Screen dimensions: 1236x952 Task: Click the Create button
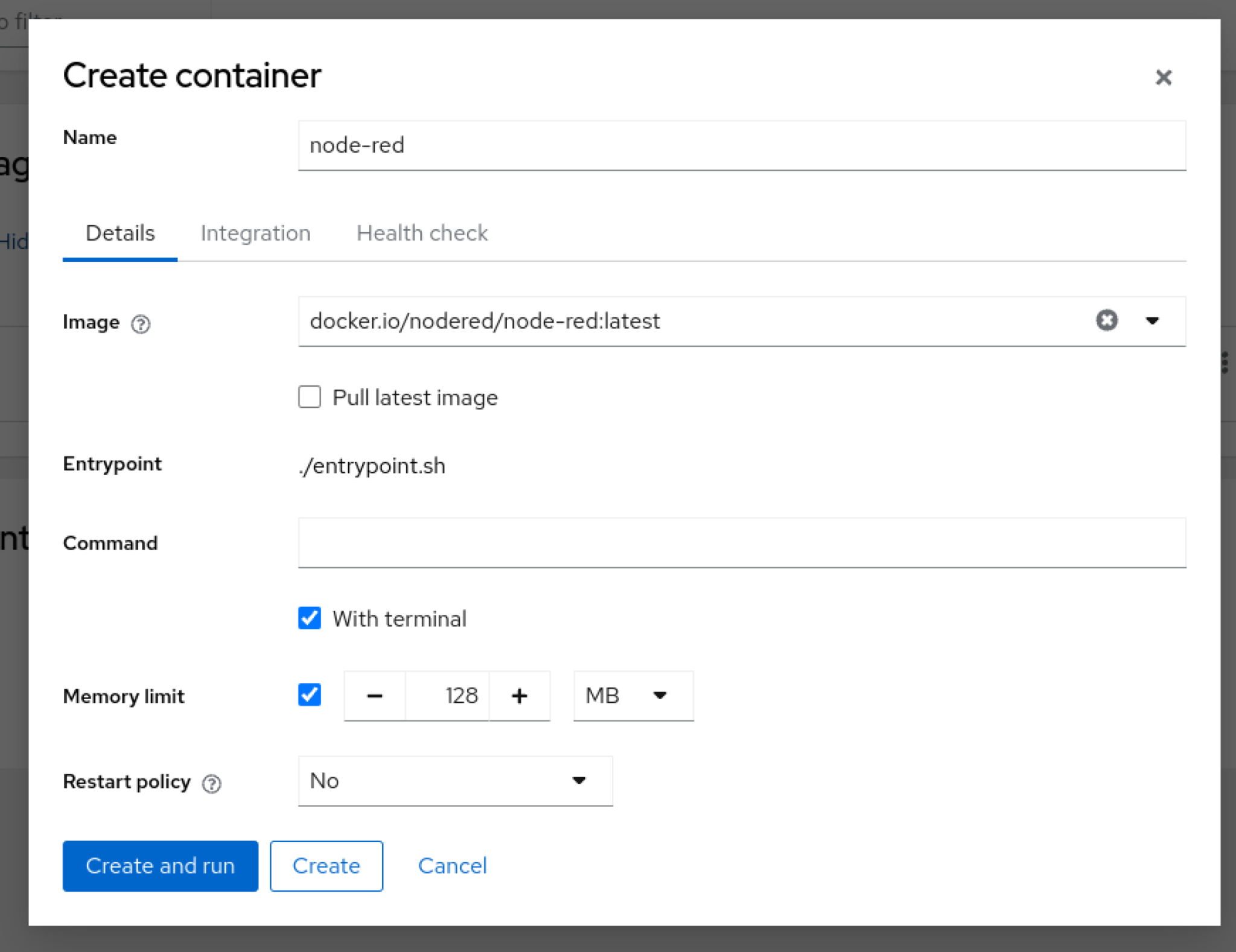click(x=326, y=866)
